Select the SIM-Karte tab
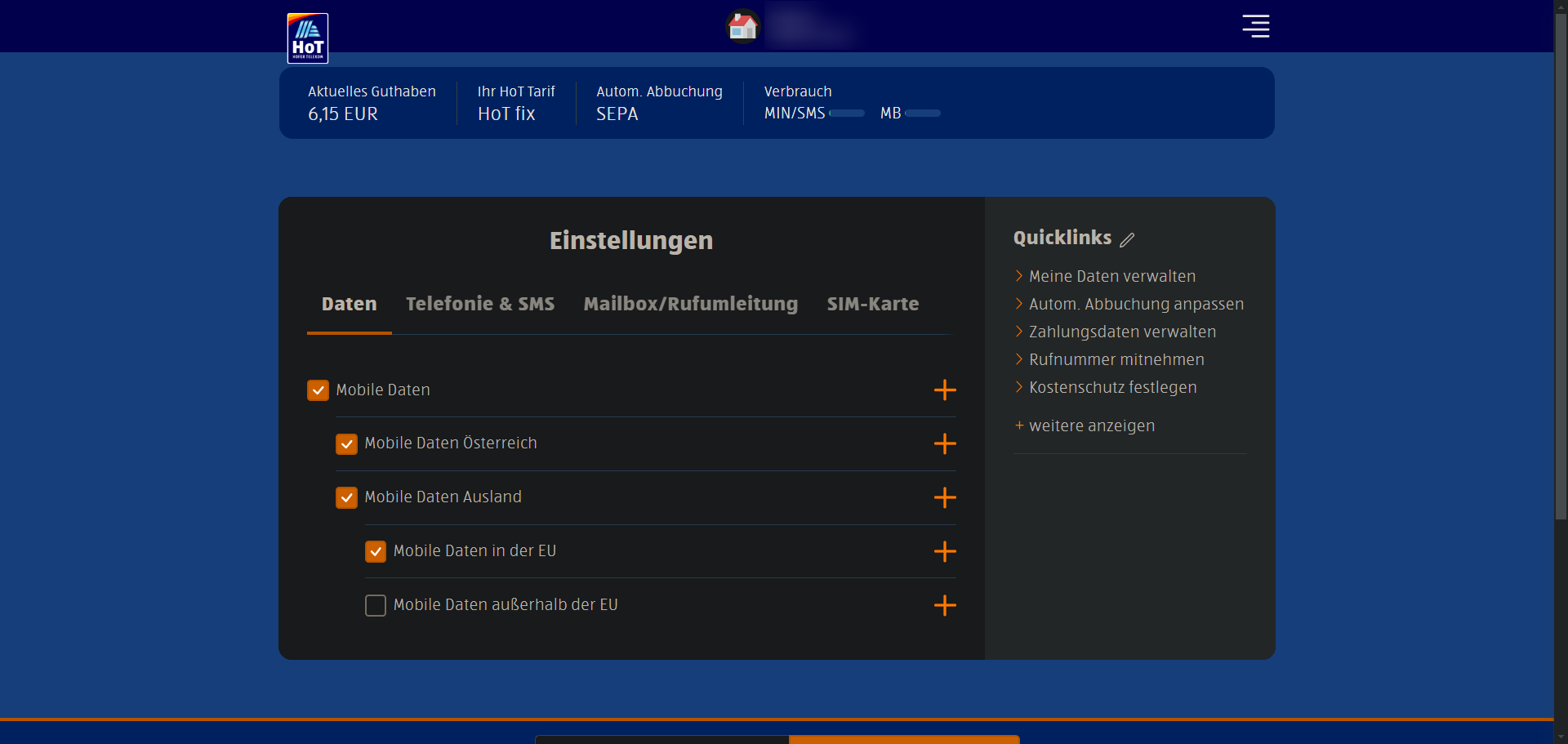The width and height of the screenshot is (1568, 744). click(x=872, y=304)
